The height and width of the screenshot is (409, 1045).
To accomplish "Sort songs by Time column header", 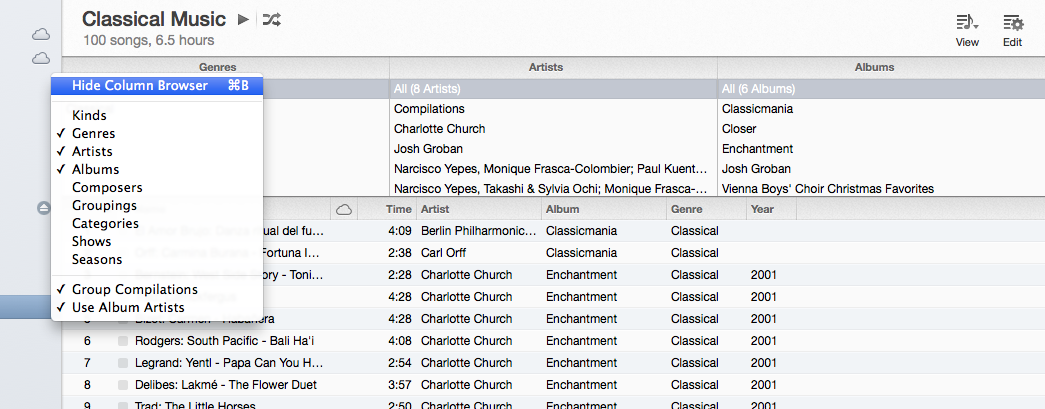I will (388, 209).
